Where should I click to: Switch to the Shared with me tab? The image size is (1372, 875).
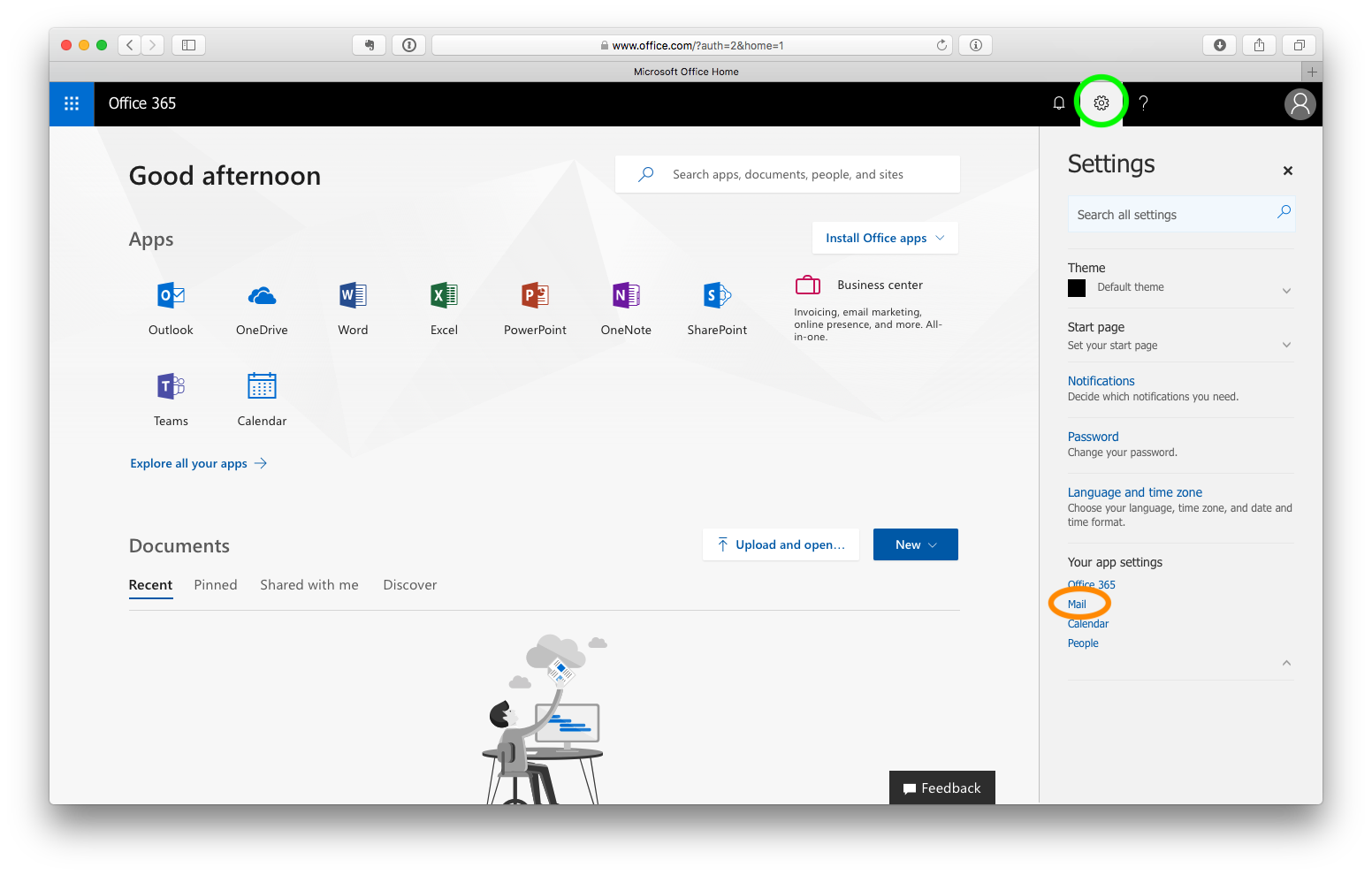point(309,585)
